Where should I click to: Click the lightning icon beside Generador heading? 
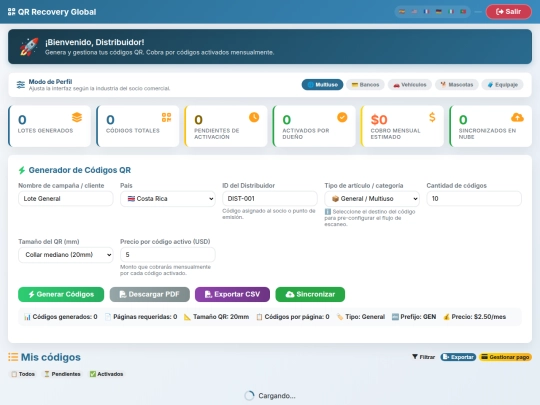(x=22, y=170)
